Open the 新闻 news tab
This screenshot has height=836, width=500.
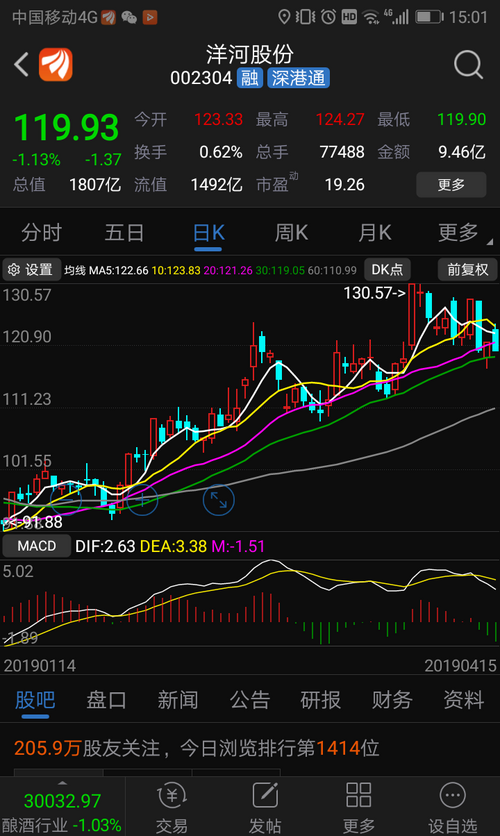click(x=178, y=700)
